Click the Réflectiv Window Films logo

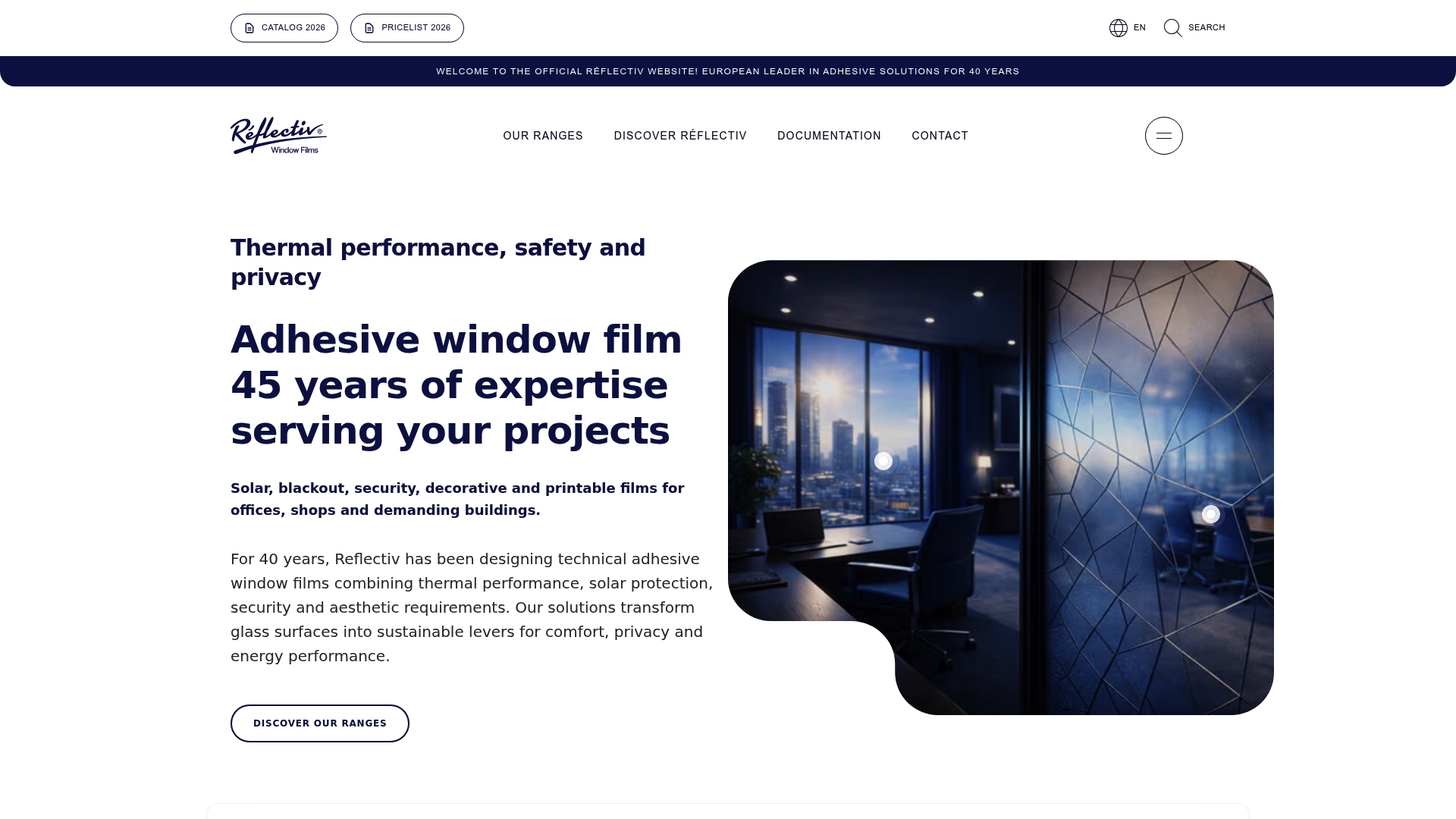(278, 136)
